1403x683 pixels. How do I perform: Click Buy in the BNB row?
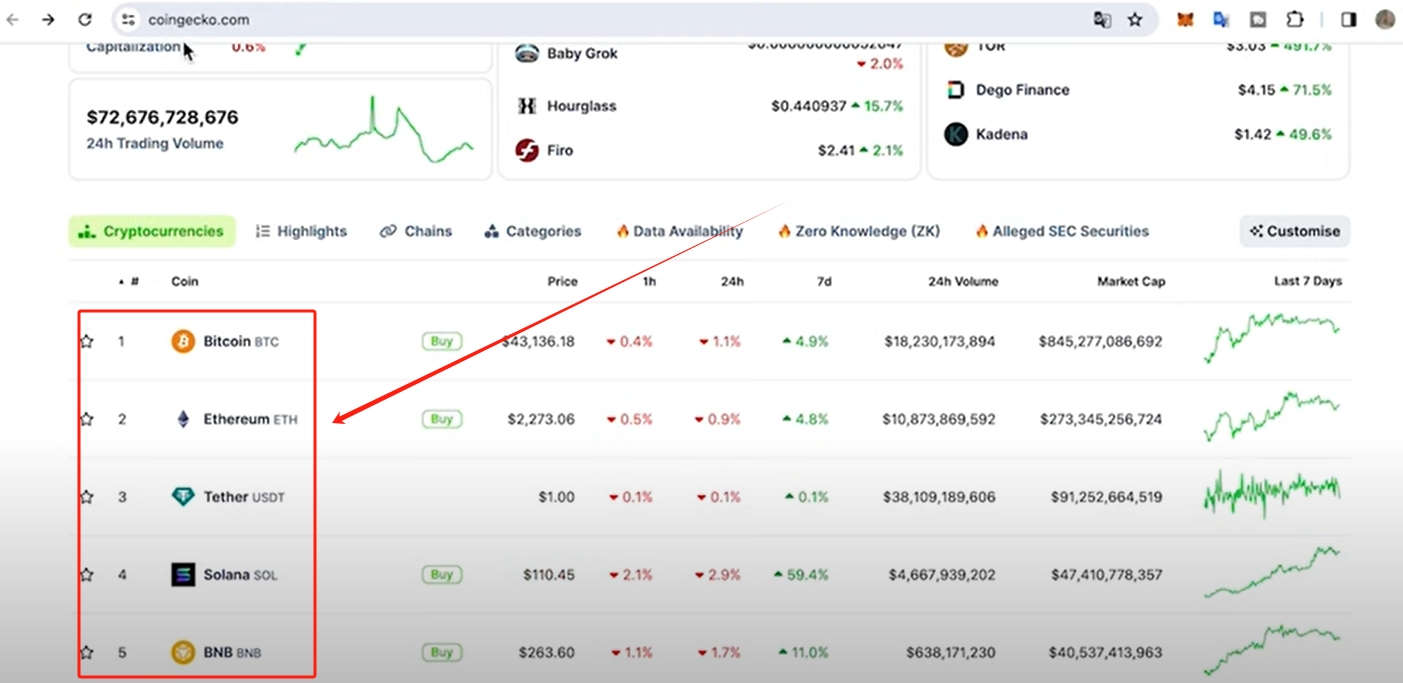pyautogui.click(x=442, y=653)
